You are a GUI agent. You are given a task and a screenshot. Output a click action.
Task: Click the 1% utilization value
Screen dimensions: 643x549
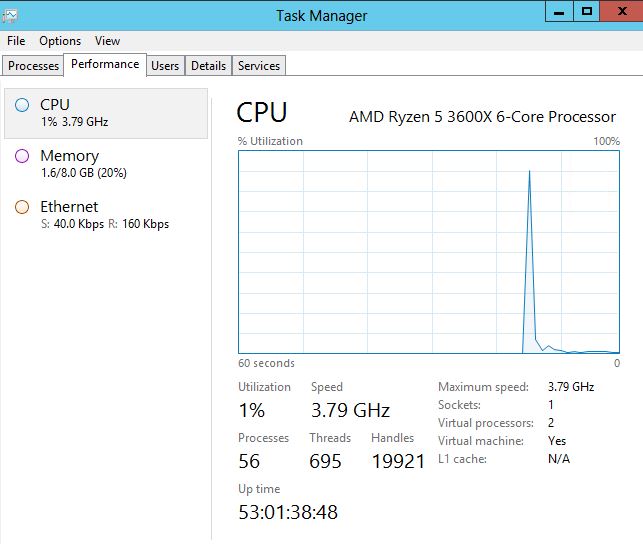(x=252, y=410)
